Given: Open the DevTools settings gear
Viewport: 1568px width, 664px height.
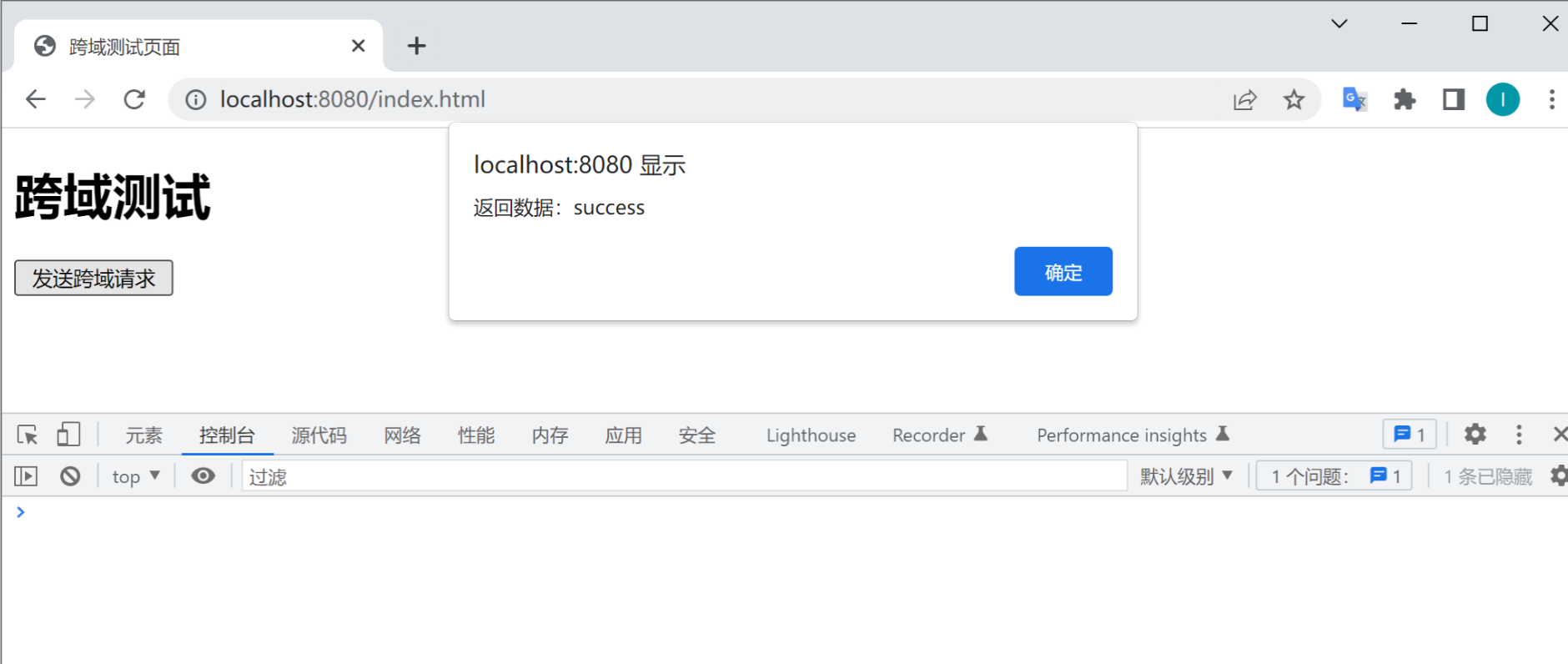Looking at the screenshot, I should [x=1475, y=435].
